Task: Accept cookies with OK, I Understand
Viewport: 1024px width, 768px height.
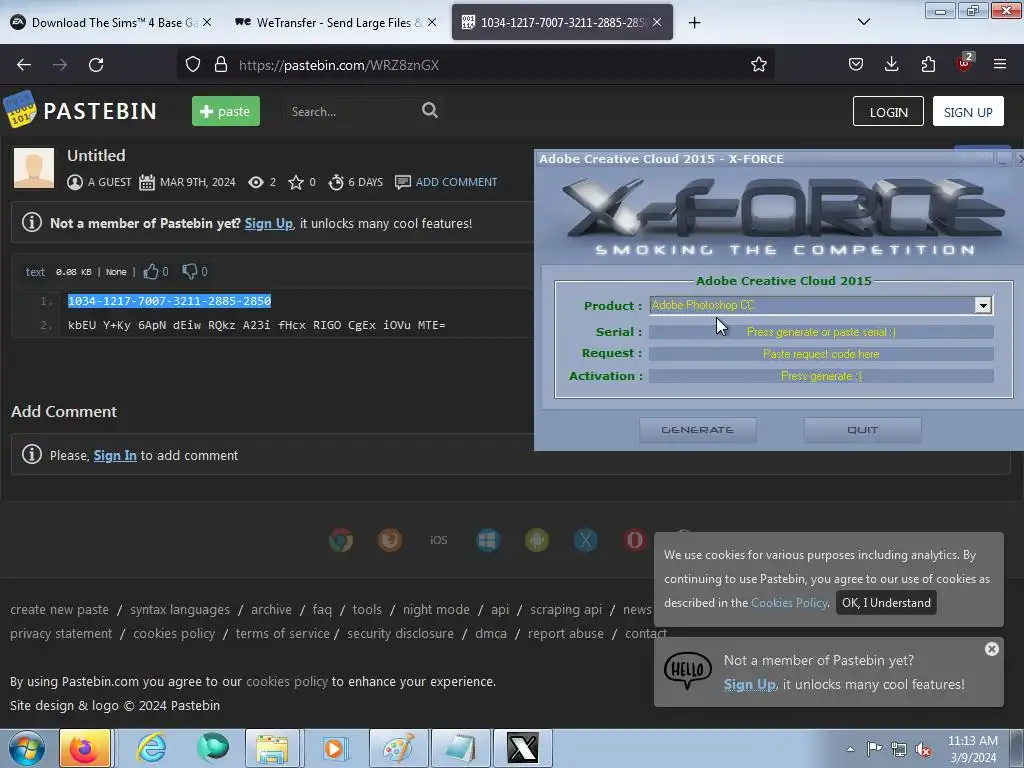Action: point(886,603)
